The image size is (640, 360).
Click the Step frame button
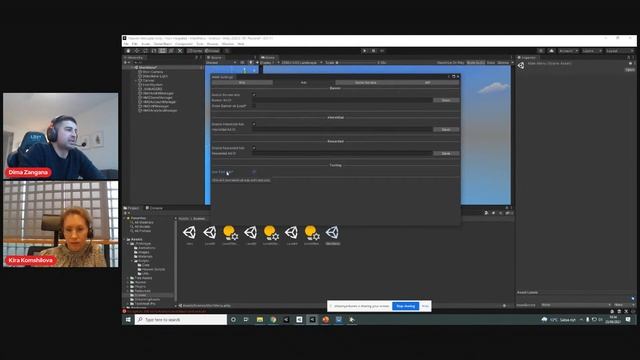(382, 51)
